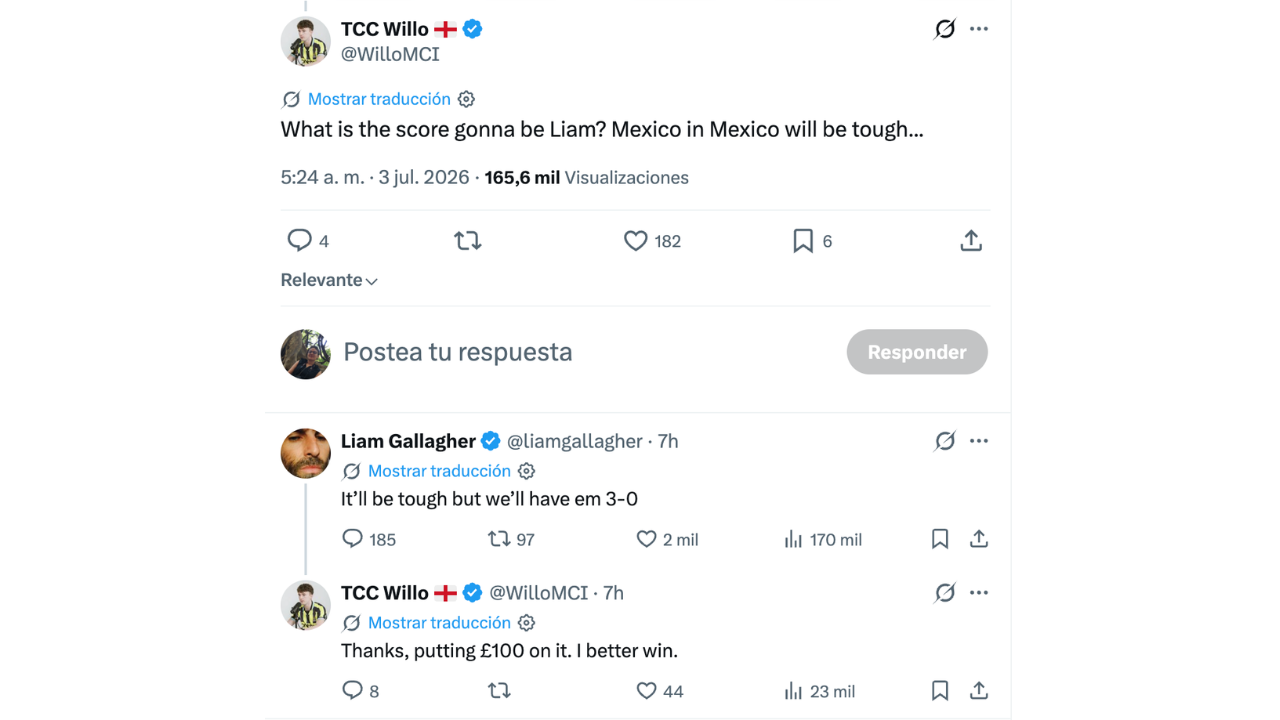Expand the Relevante sort dropdown
This screenshot has width=1280, height=720.
[329, 280]
